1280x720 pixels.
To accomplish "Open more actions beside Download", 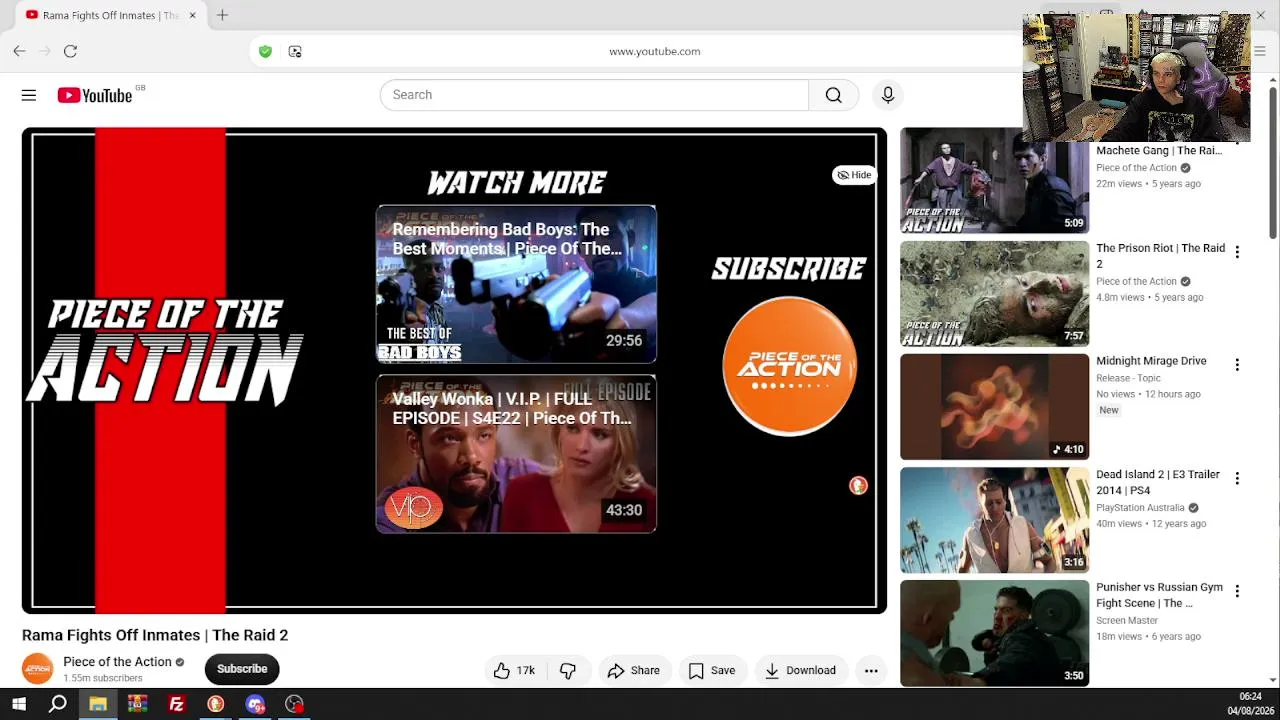I will (x=871, y=670).
